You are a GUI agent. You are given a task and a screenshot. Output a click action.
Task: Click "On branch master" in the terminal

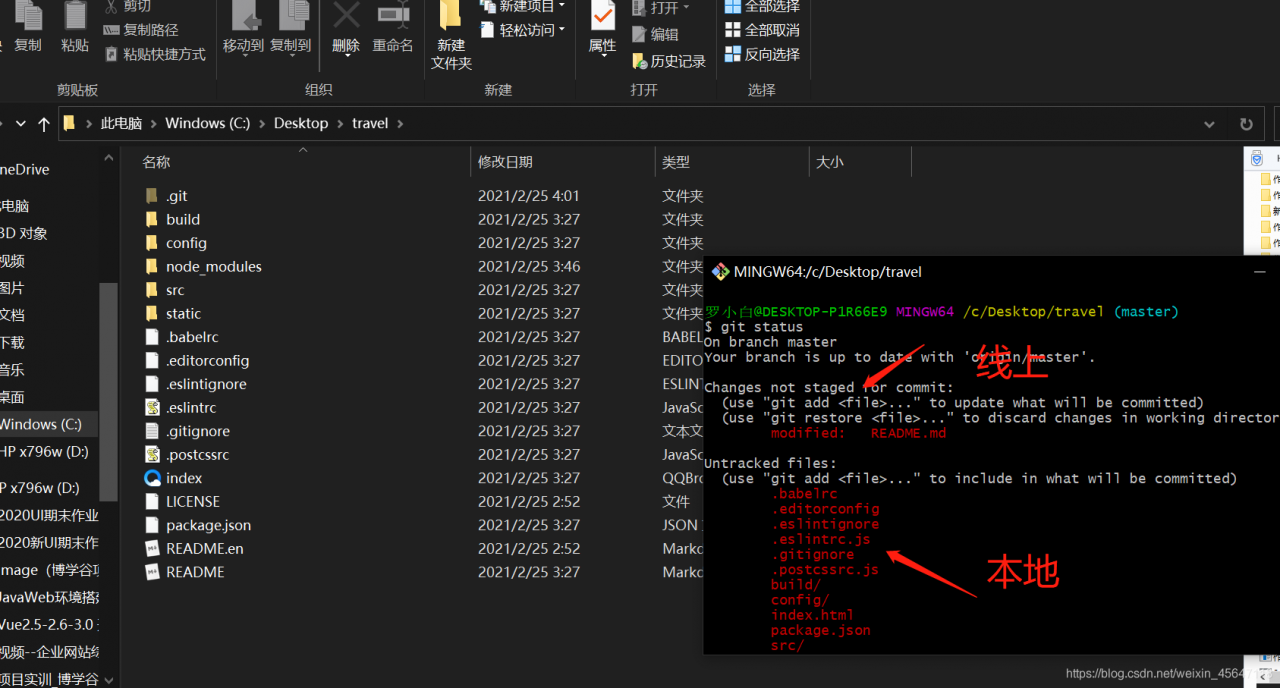(770, 342)
